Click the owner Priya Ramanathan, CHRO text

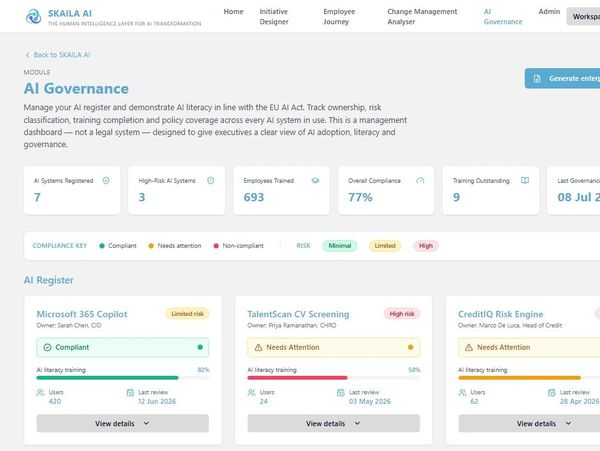click(x=292, y=326)
